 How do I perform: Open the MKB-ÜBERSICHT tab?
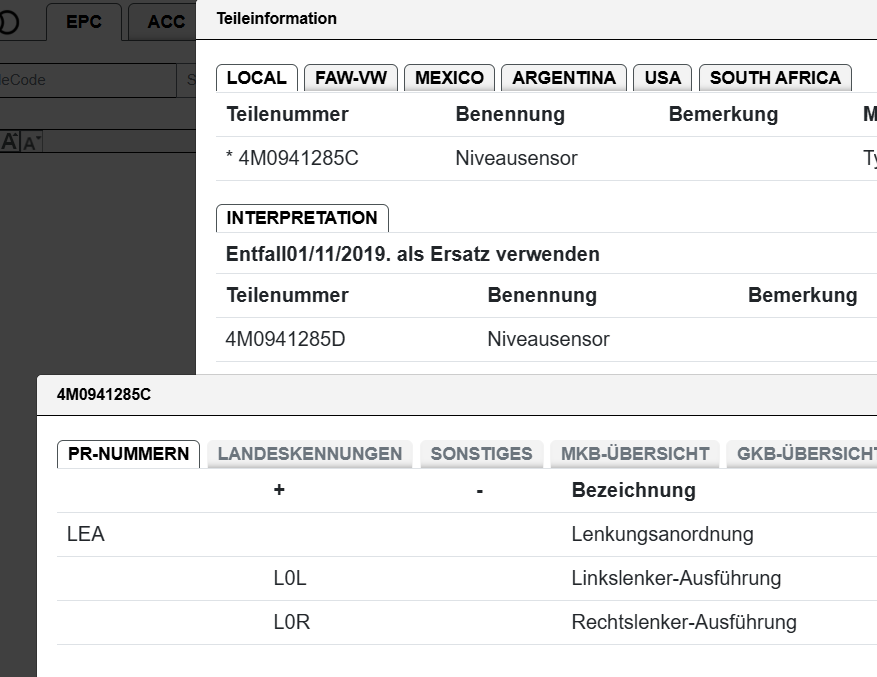click(635, 454)
